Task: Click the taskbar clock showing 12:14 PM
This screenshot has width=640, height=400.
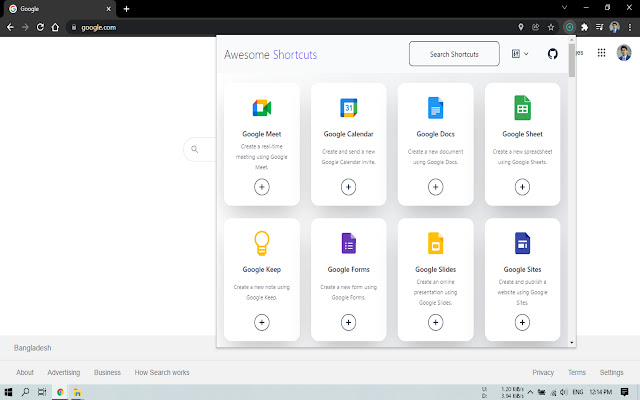Action: [x=600, y=392]
